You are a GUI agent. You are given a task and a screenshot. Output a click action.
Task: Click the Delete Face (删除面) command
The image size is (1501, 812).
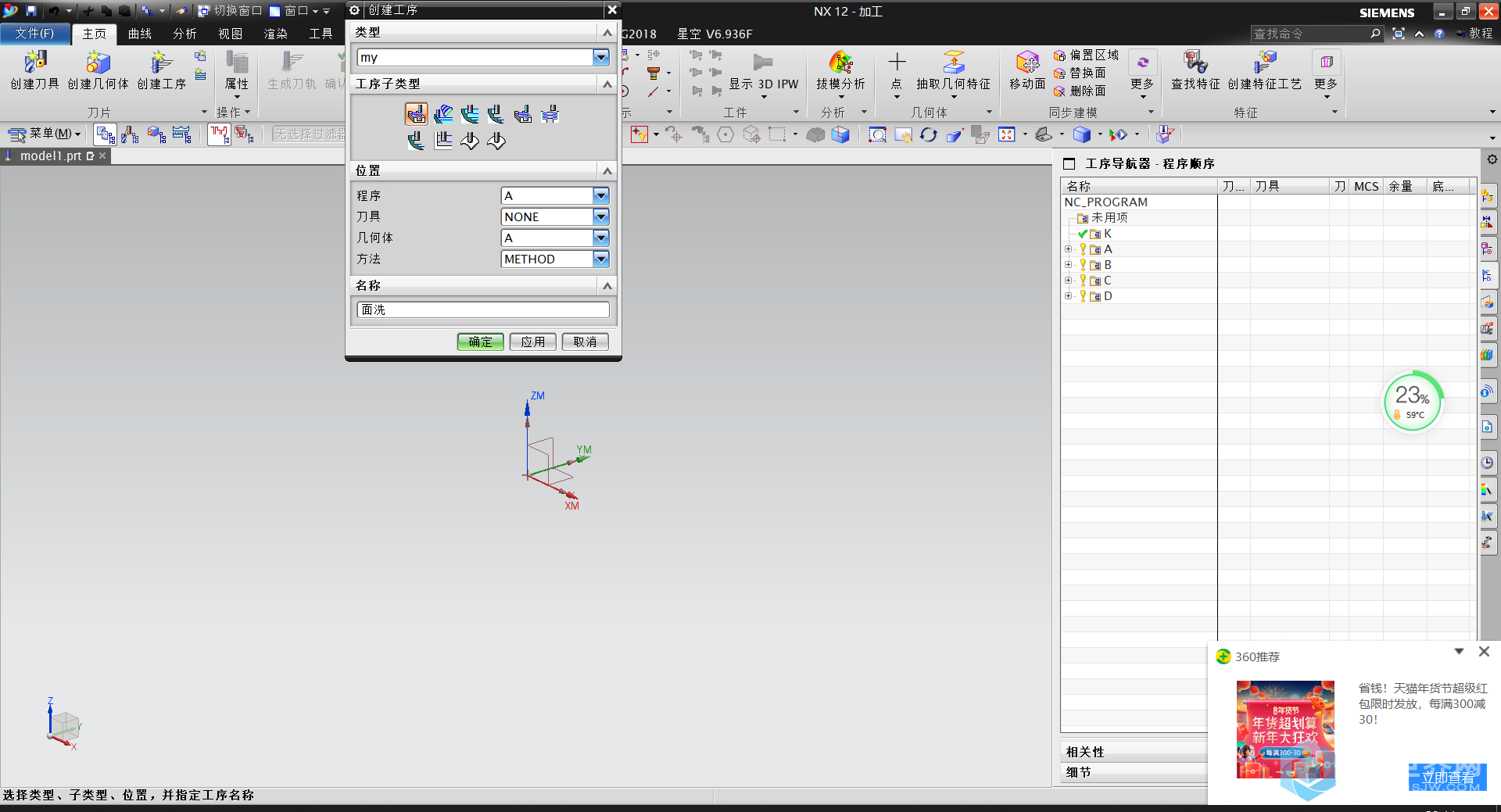pyautogui.click(x=1079, y=91)
